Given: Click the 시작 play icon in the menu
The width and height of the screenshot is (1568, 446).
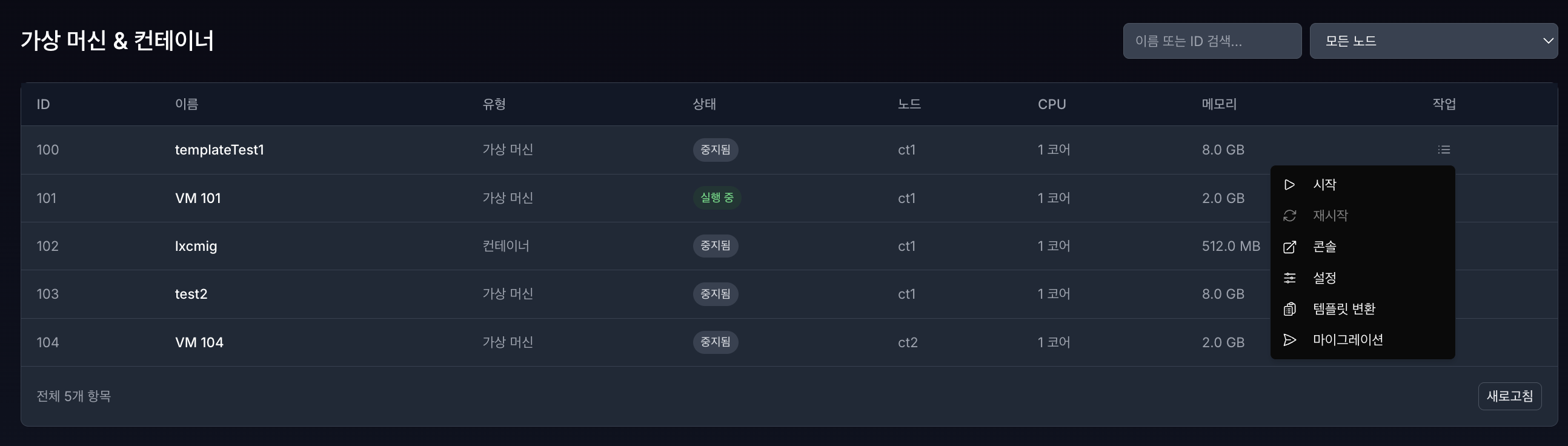Looking at the screenshot, I should [1289, 184].
